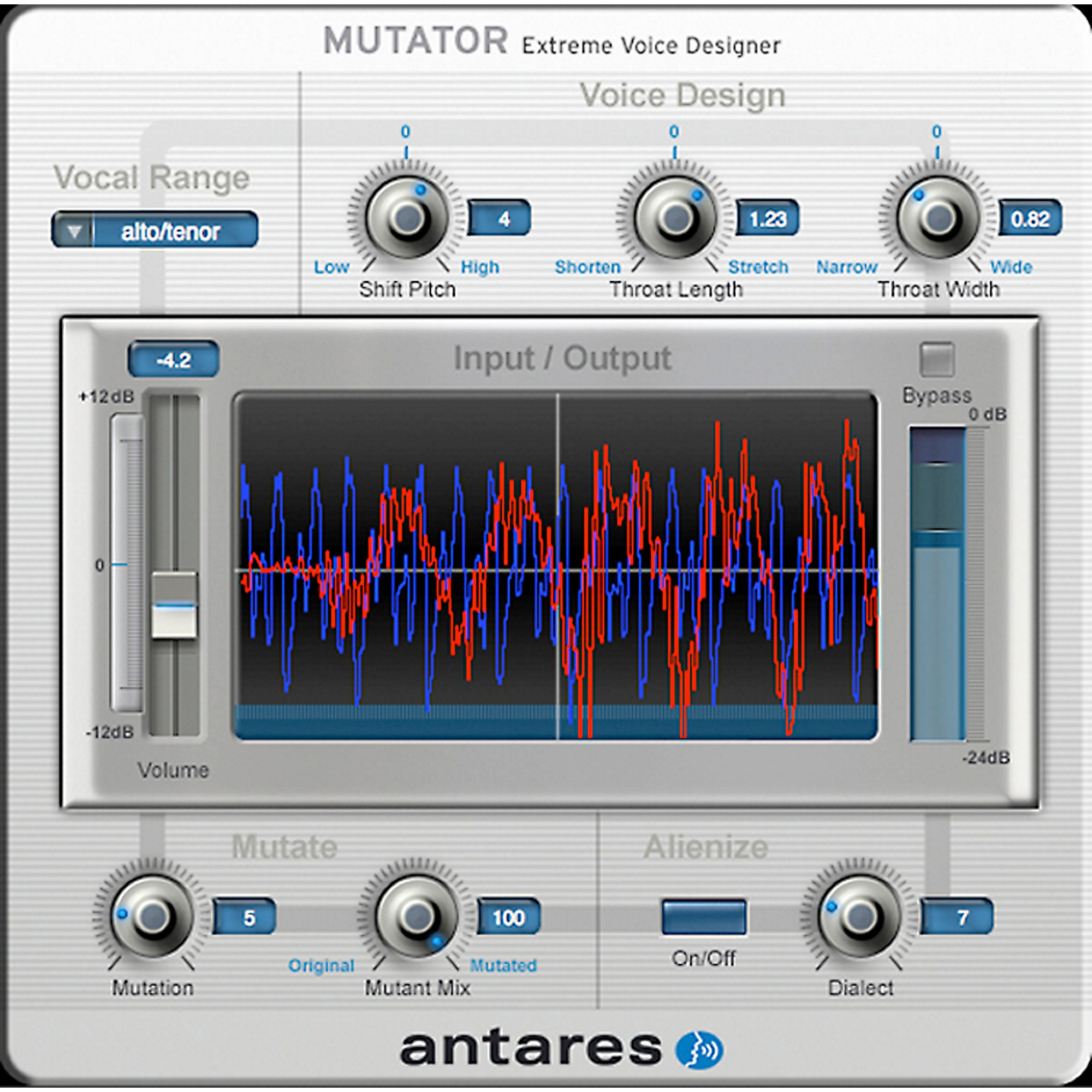1092x1092 pixels.
Task: Select the alto/tenor vocal range box
Action: 171,230
